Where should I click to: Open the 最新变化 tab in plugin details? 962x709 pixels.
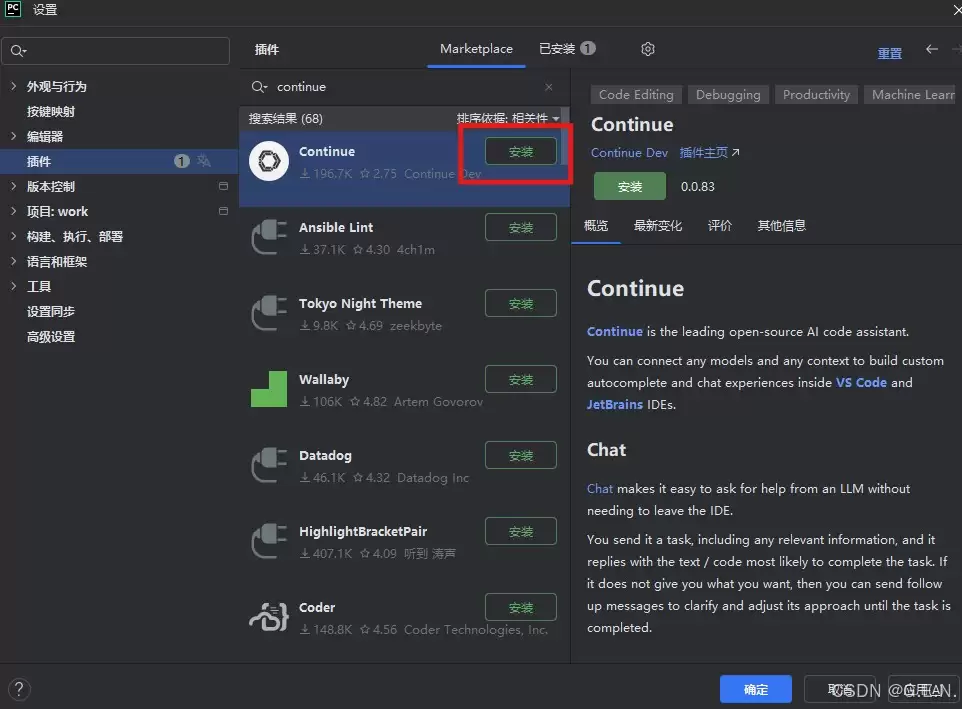[x=658, y=226]
